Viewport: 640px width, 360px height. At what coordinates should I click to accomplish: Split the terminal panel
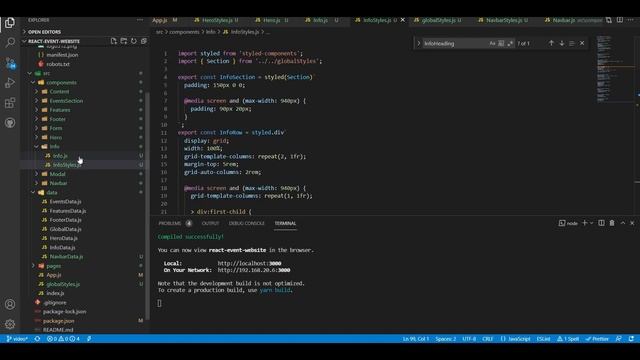tap(601, 223)
